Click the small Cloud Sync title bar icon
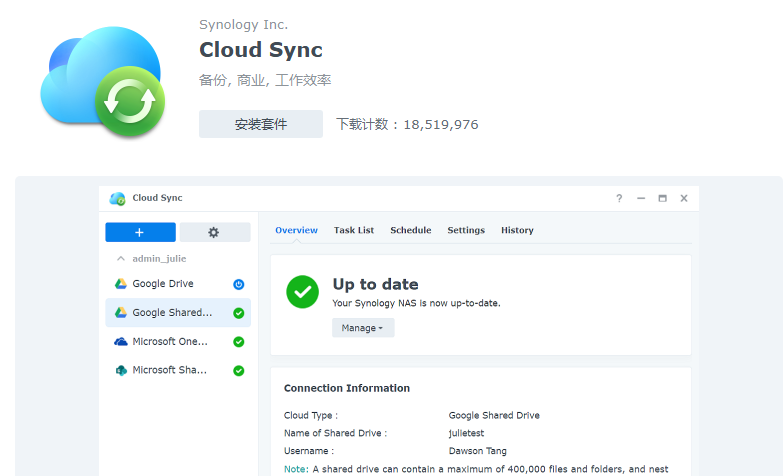The height and width of the screenshot is (476, 783). click(117, 198)
